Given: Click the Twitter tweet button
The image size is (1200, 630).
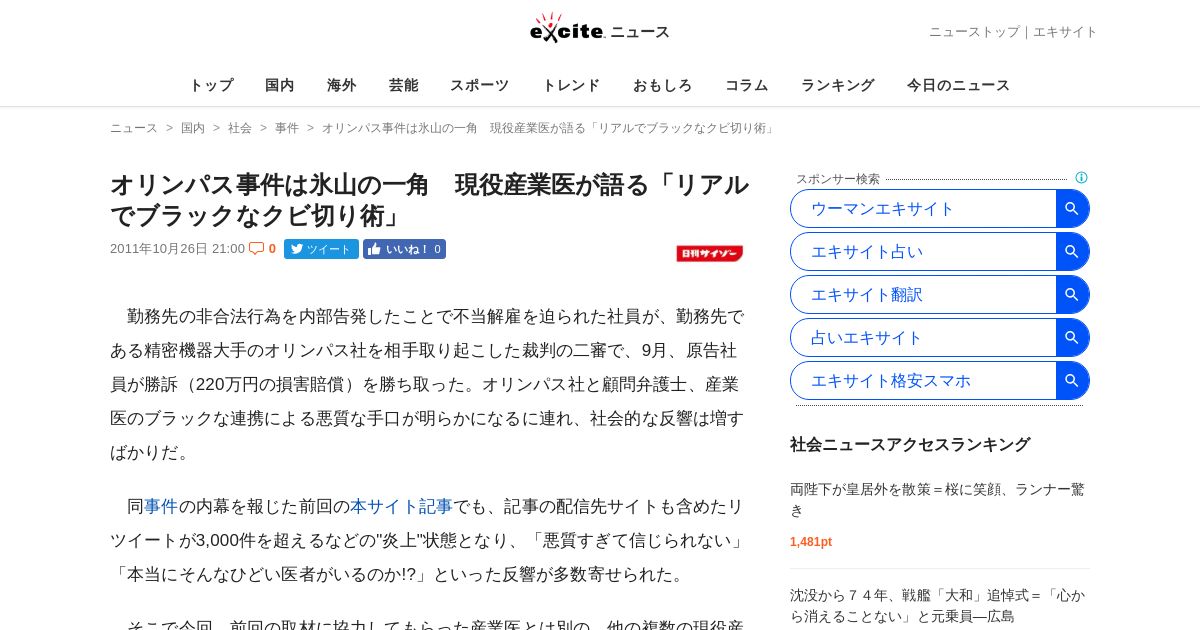Looking at the screenshot, I should click(x=321, y=249).
